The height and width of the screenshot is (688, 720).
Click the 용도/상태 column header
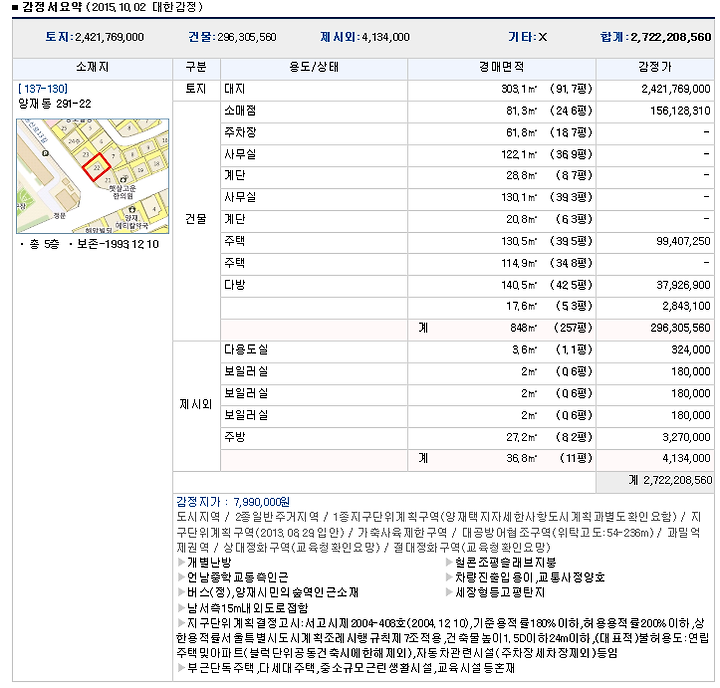tap(314, 67)
